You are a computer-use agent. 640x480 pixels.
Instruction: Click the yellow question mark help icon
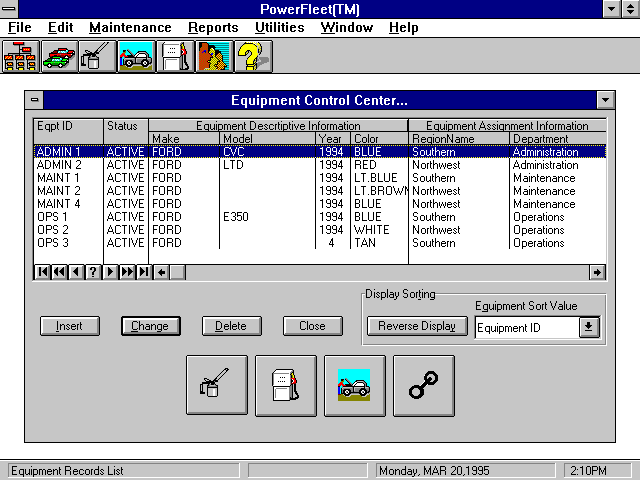click(x=253, y=56)
